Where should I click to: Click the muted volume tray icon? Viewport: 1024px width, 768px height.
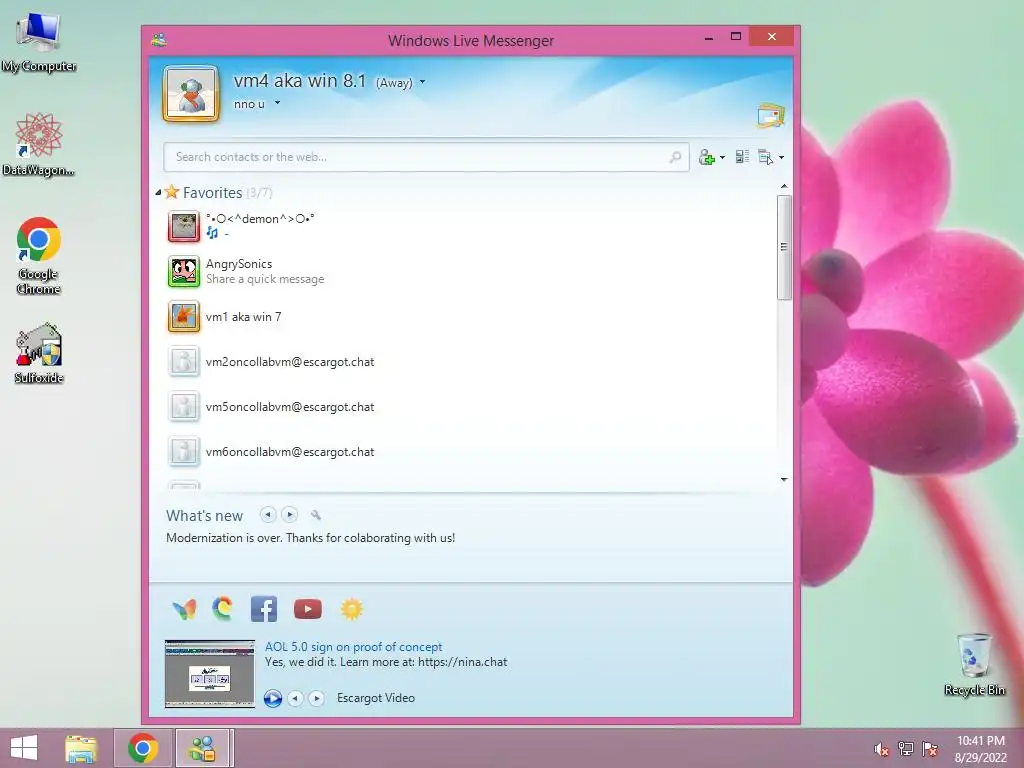881,749
